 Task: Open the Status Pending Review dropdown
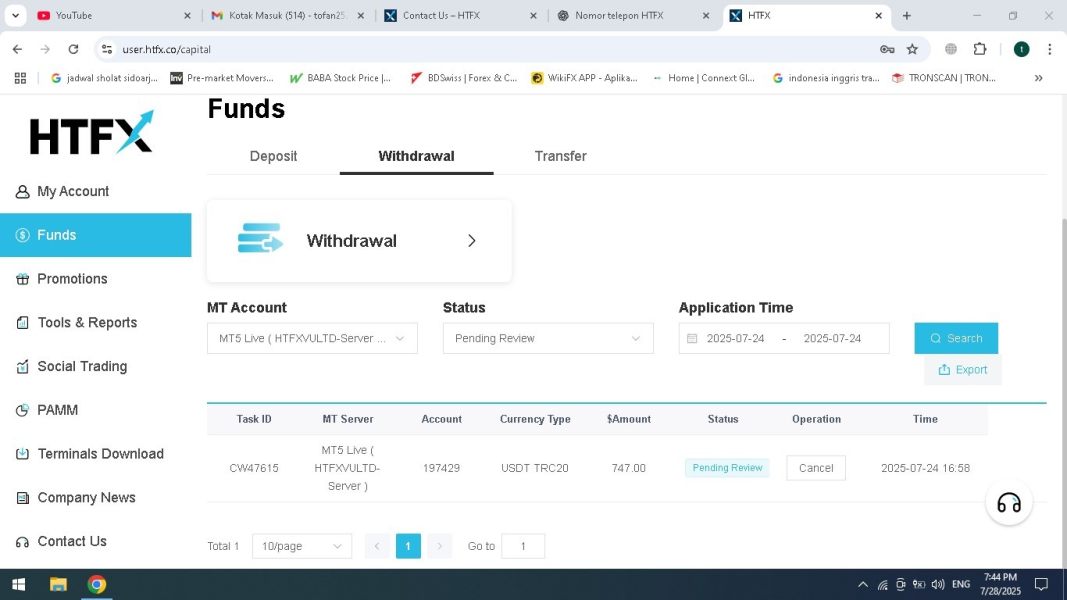547,339
